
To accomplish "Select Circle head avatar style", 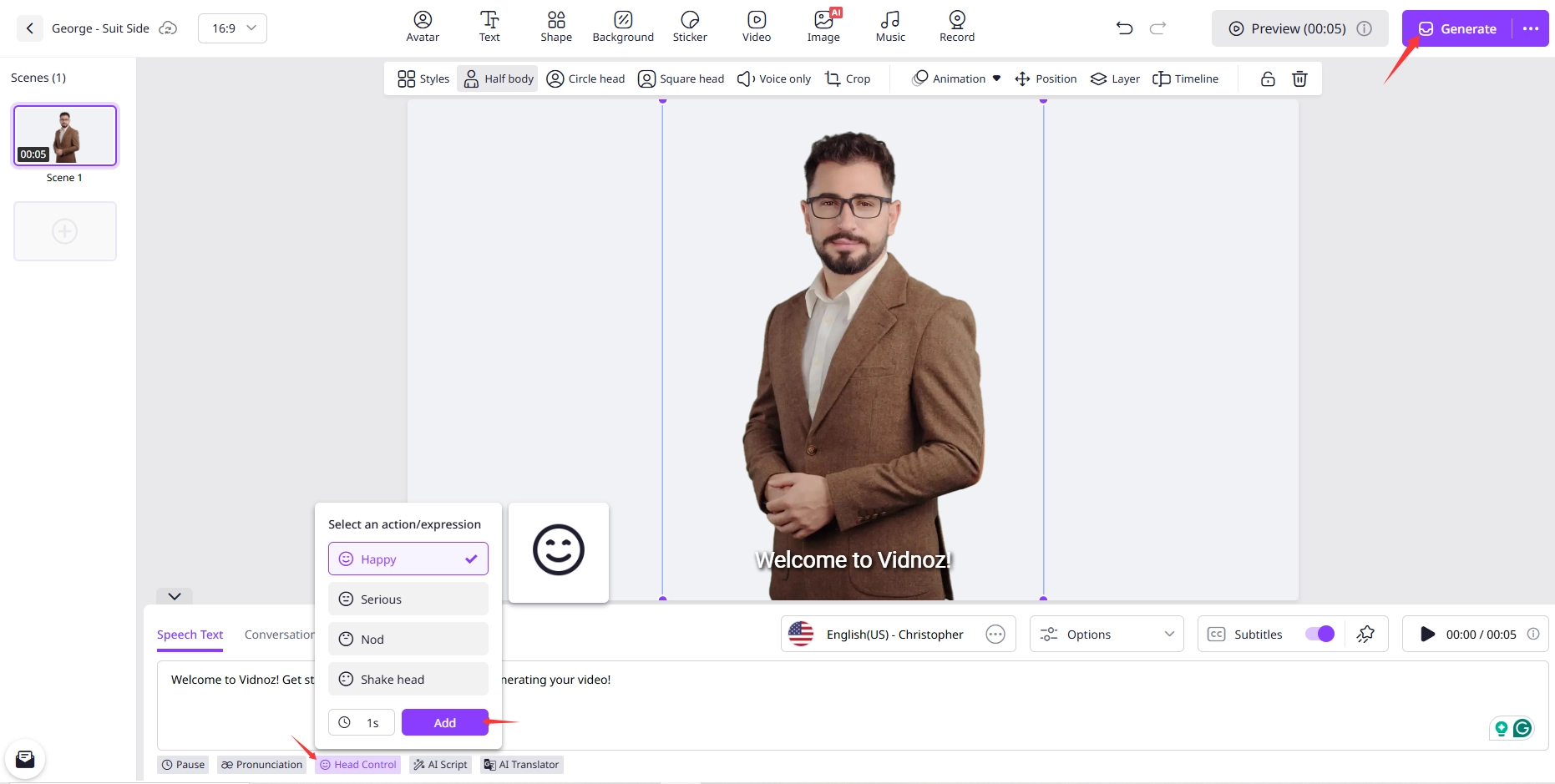I will [x=585, y=78].
